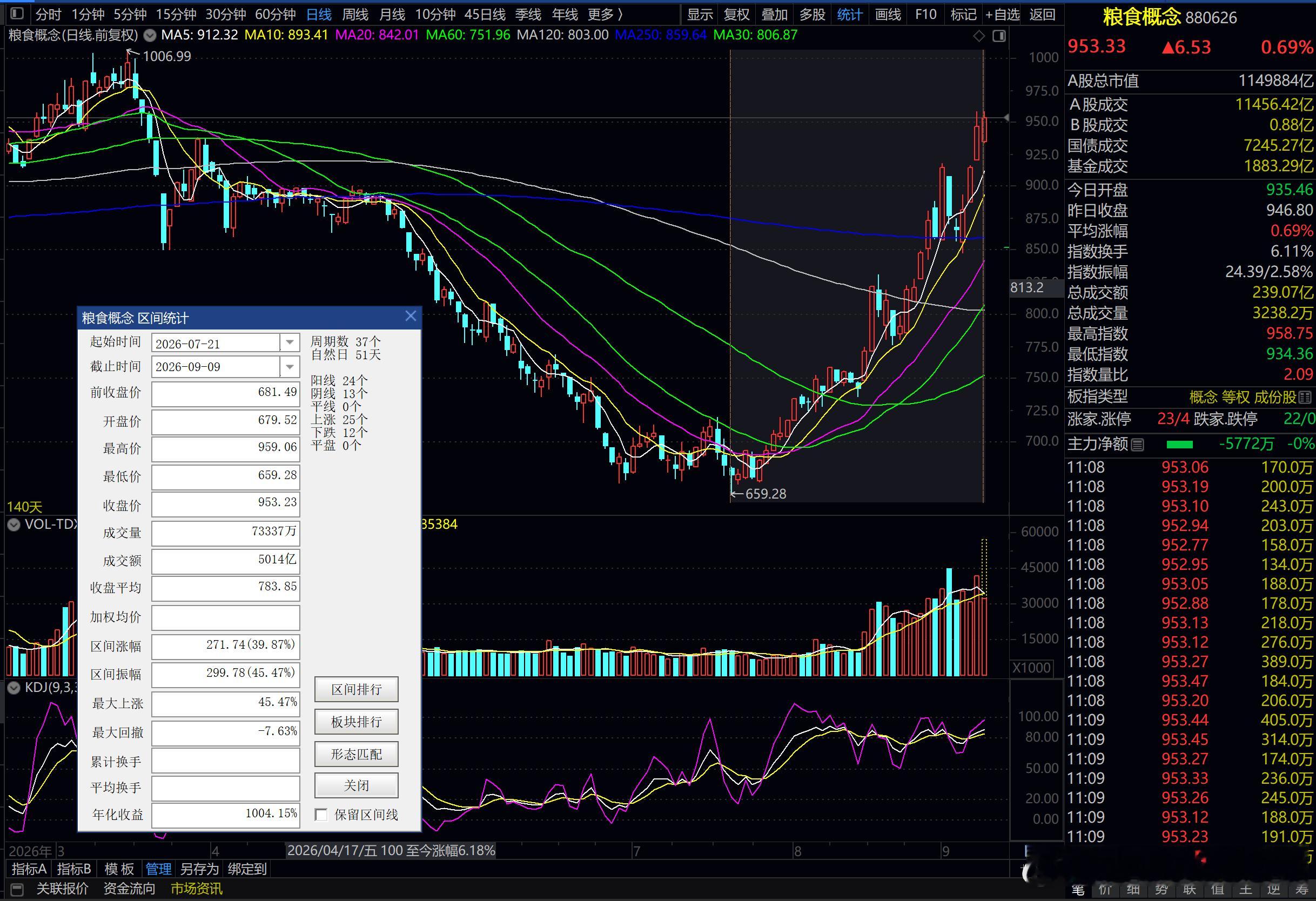Click the 形态匹配 button
Viewport: 1316px width, 901px height.
coord(356,754)
